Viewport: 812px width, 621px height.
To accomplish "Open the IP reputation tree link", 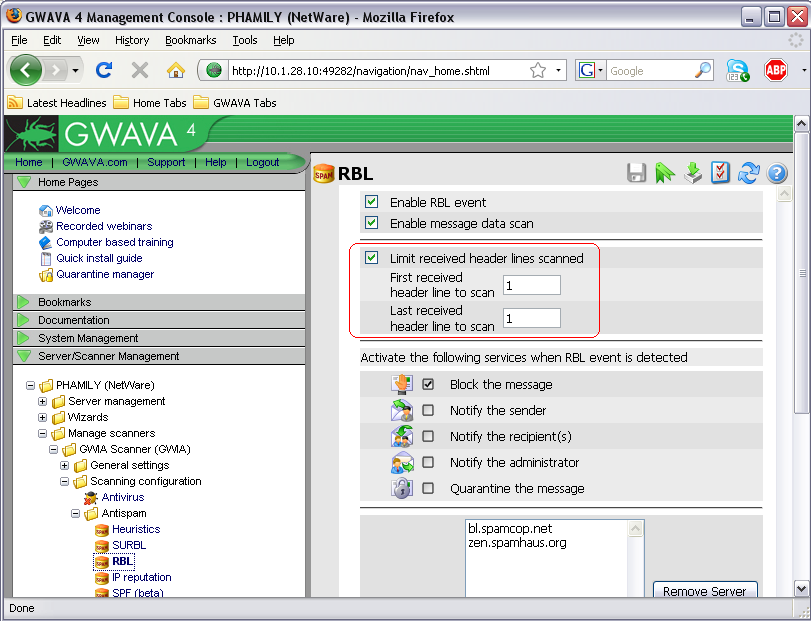I will [141, 577].
